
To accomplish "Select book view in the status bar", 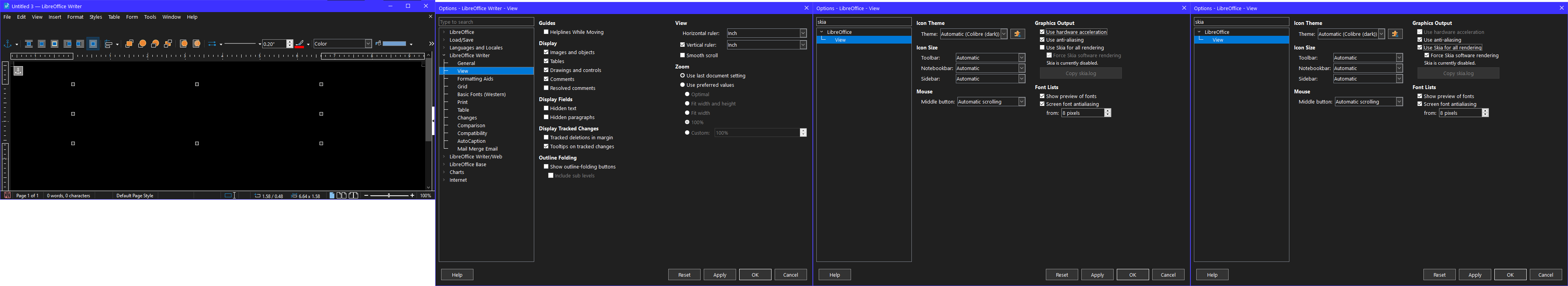I will tap(354, 195).
